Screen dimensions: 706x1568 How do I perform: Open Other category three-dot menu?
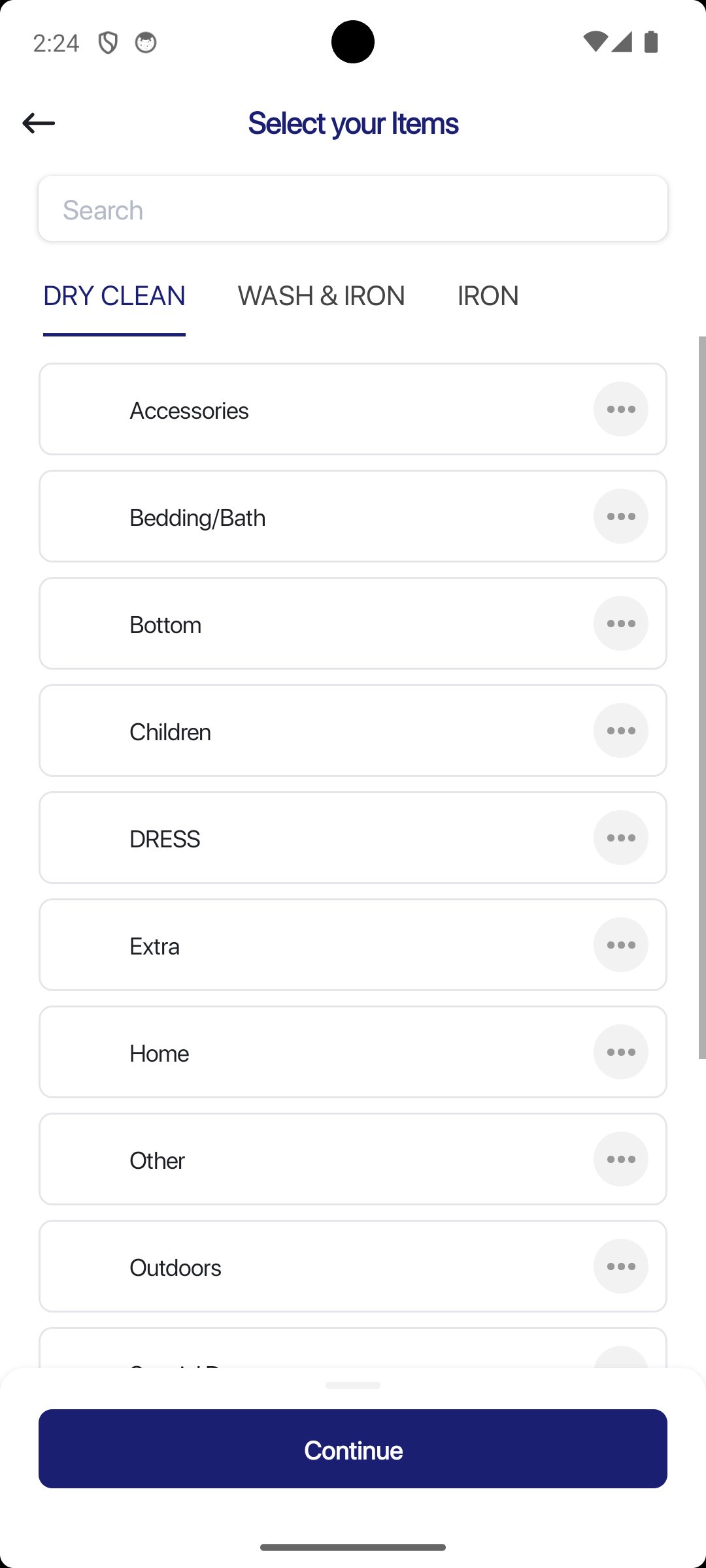coord(620,1160)
